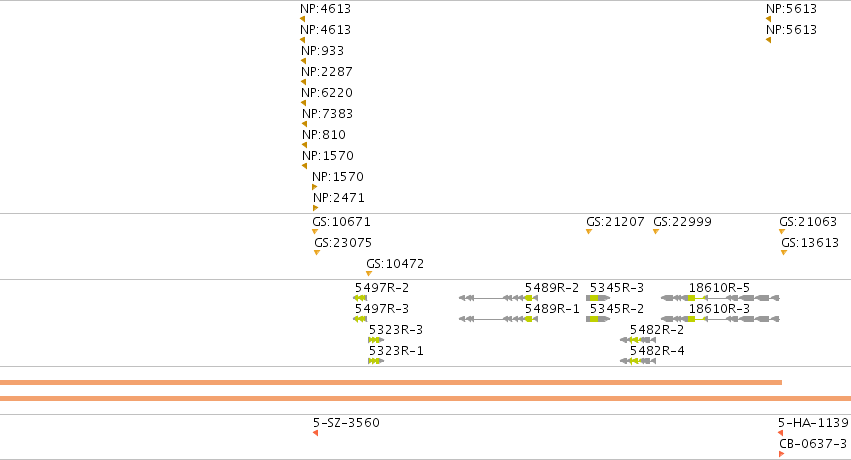This screenshot has height=460, width=851.
Task: Open the GS:21063 label
Action: click(x=808, y=222)
